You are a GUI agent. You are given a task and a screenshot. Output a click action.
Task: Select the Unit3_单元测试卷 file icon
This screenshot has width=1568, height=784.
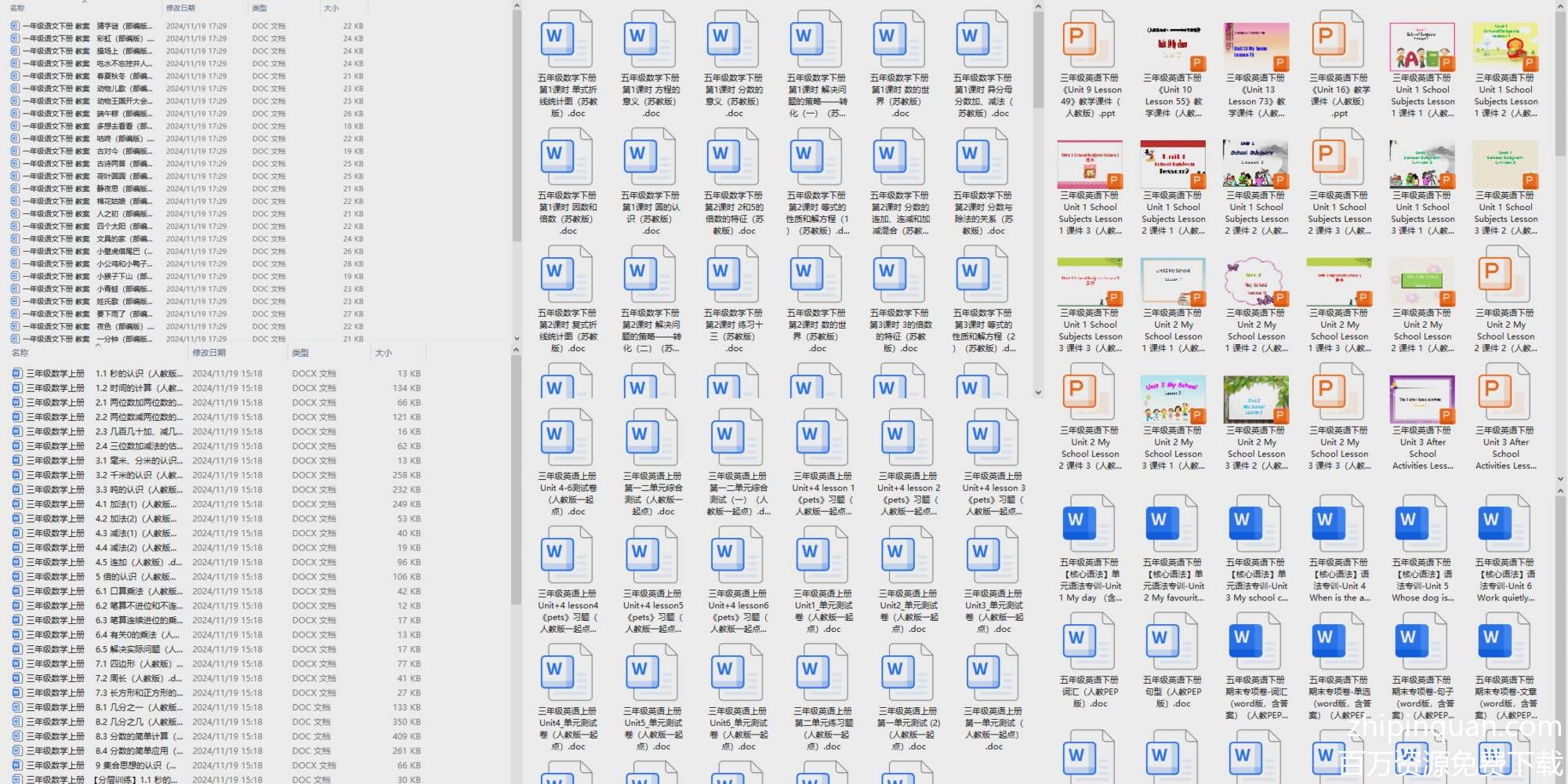point(993,555)
